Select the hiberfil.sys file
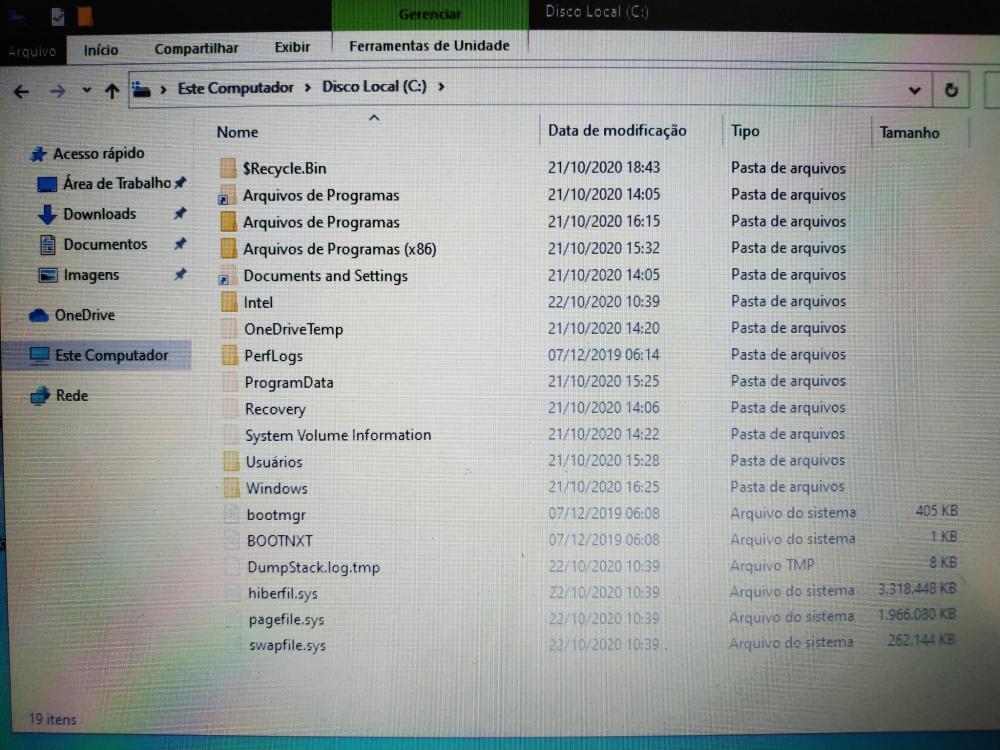 pos(283,593)
